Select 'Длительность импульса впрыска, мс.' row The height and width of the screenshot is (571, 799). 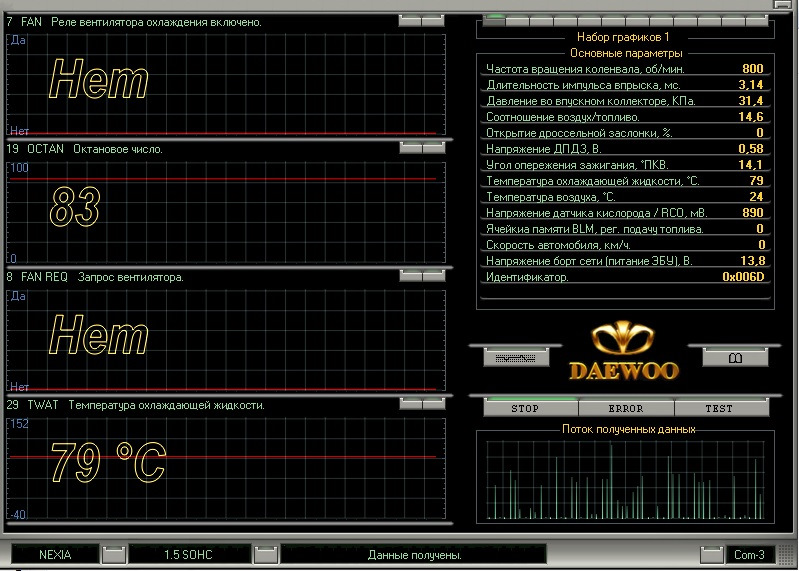[x=625, y=85]
